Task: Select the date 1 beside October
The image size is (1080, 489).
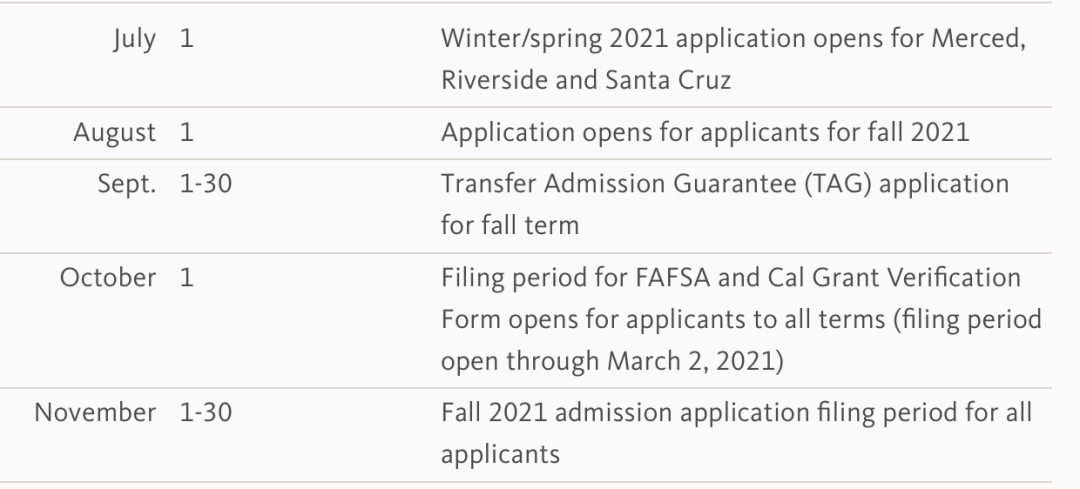Action: click(186, 277)
